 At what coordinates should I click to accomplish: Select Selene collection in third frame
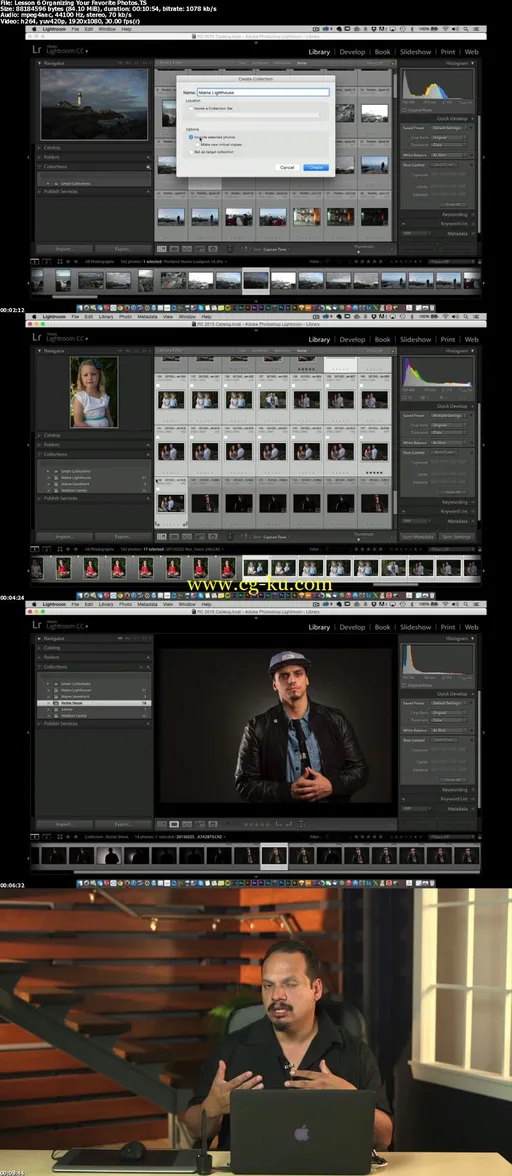click(94, 710)
